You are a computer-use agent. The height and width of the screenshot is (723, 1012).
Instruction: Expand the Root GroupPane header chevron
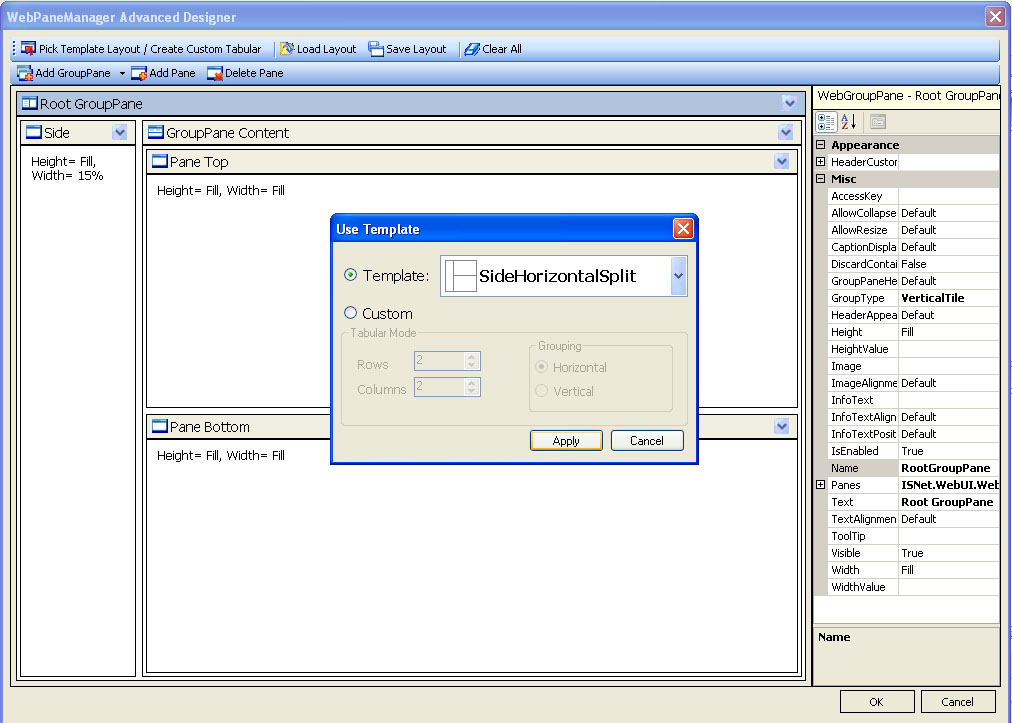point(790,103)
